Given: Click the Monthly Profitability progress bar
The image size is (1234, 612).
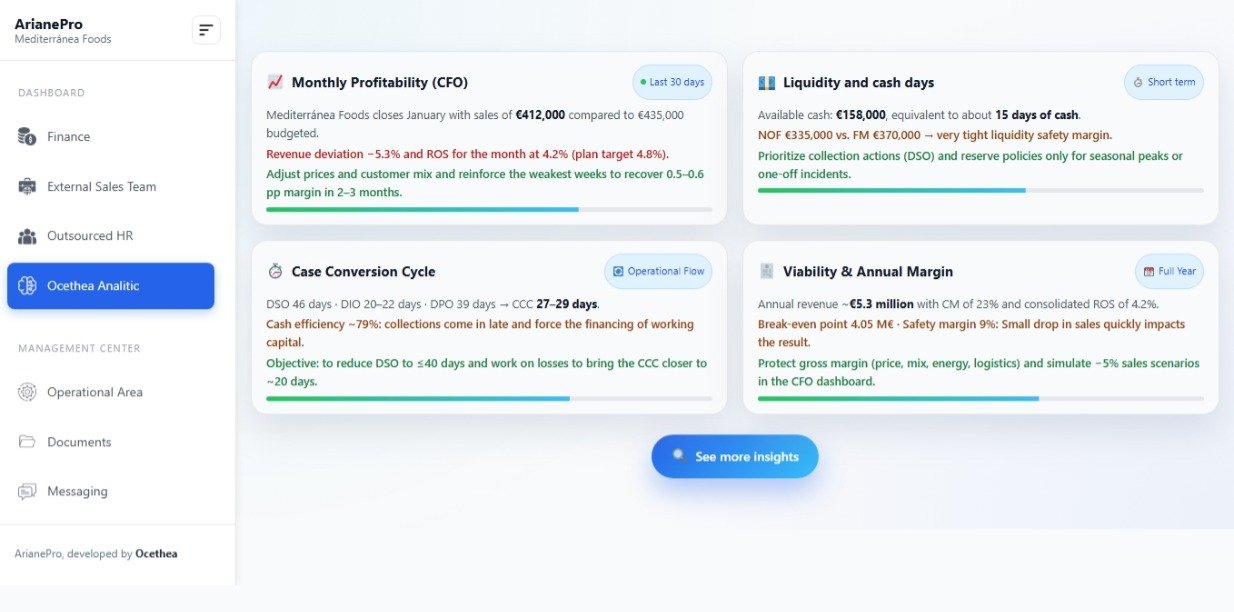Looking at the screenshot, I should point(489,209).
